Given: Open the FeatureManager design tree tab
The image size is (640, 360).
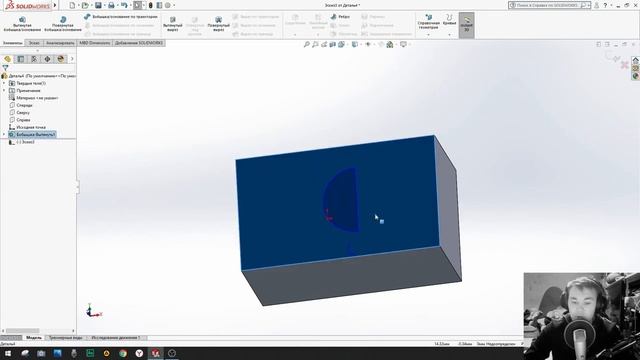Looking at the screenshot, I should (7, 59).
